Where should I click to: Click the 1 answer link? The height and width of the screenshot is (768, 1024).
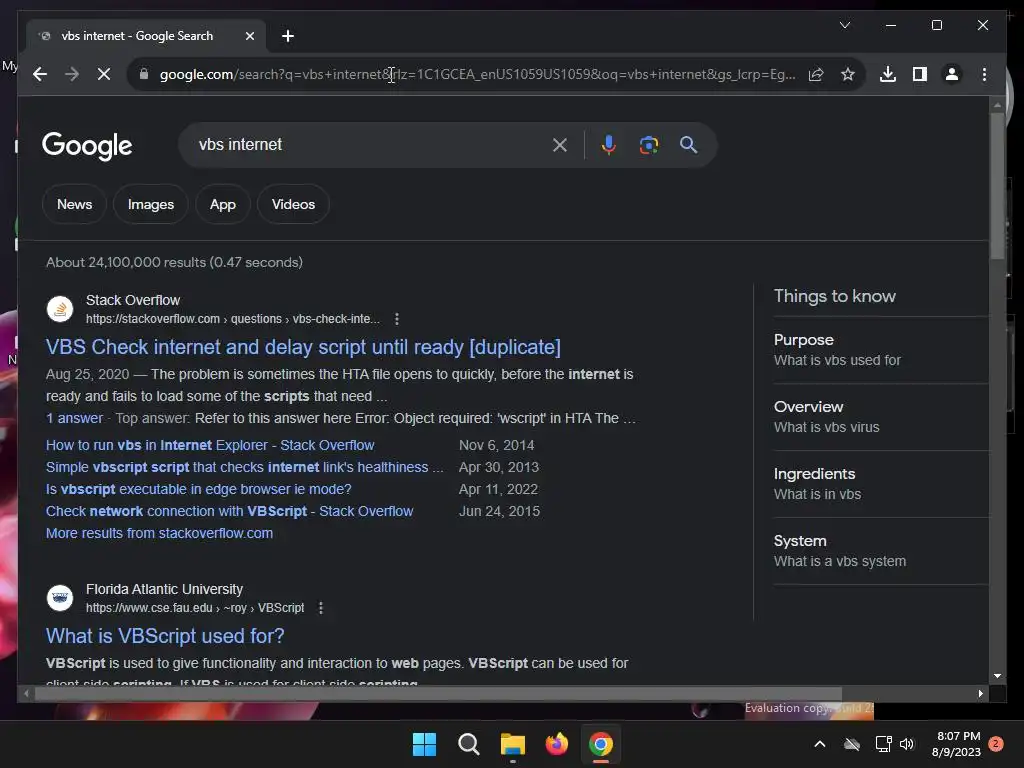point(74,418)
